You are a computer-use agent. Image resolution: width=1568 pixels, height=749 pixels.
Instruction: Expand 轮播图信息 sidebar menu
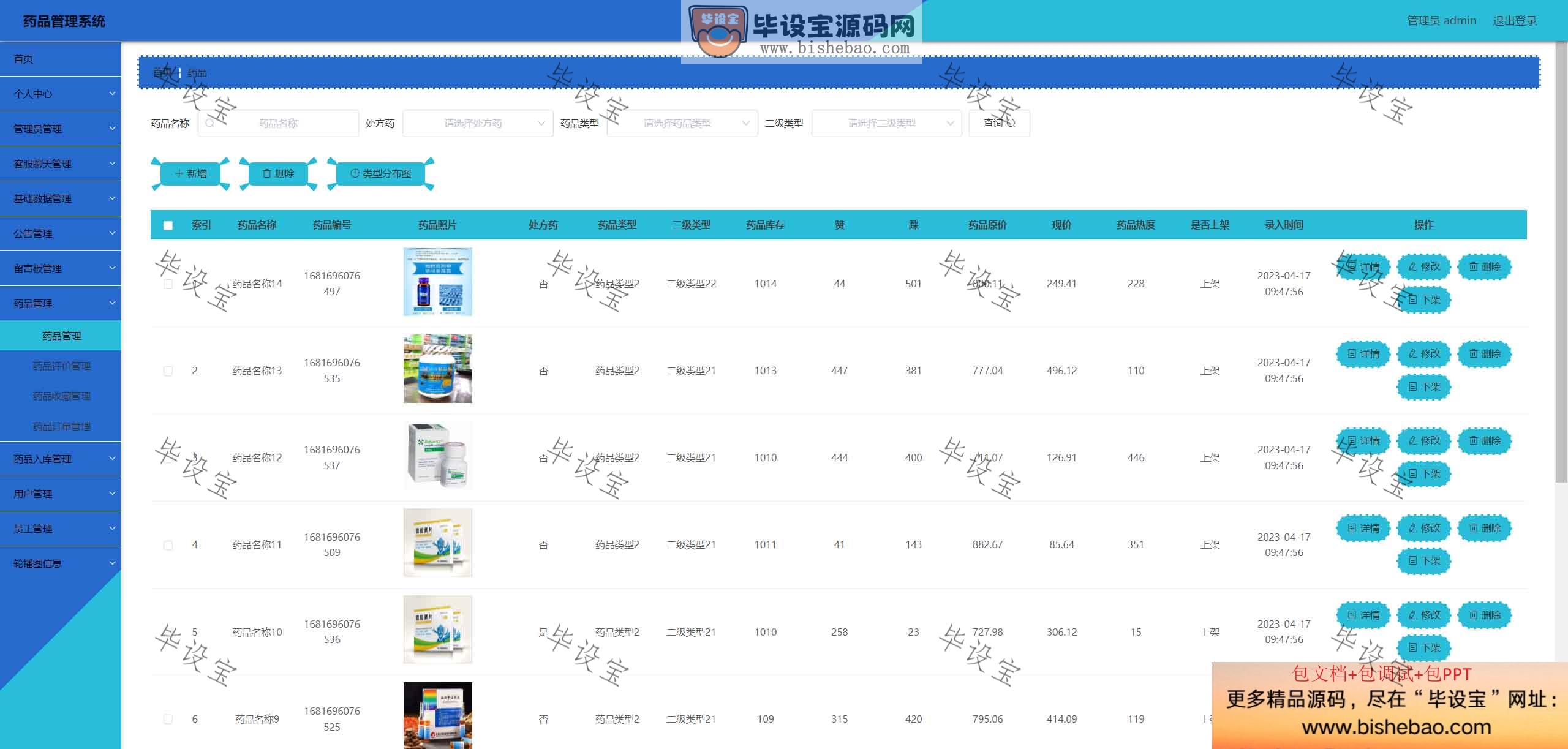point(61,563)
